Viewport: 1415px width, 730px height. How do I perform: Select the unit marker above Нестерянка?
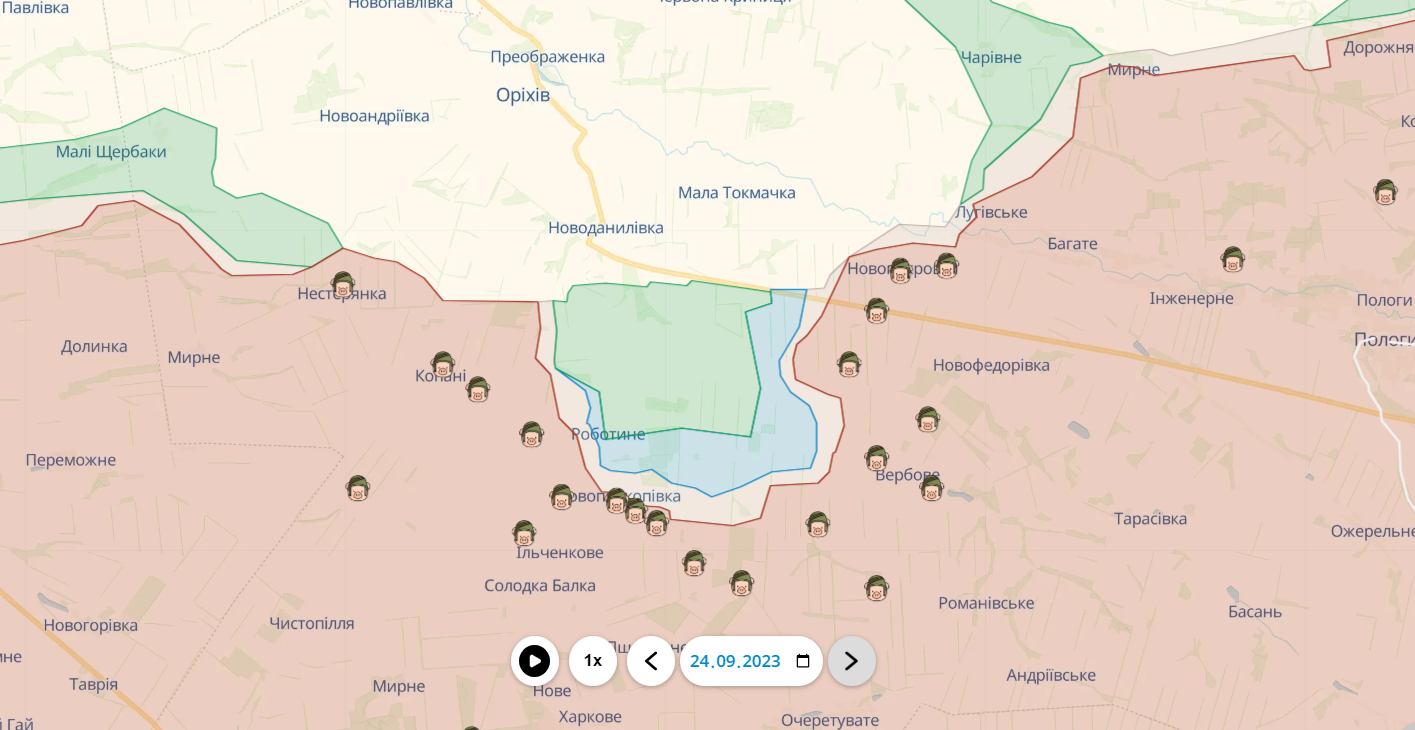(x=343, y=285)
